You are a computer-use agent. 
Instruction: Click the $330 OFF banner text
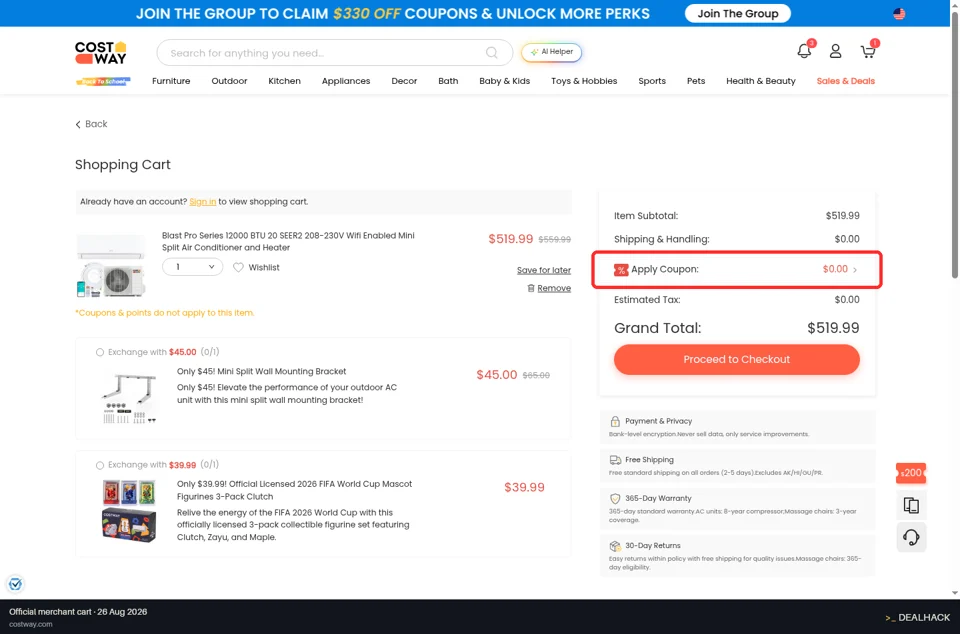367,13
